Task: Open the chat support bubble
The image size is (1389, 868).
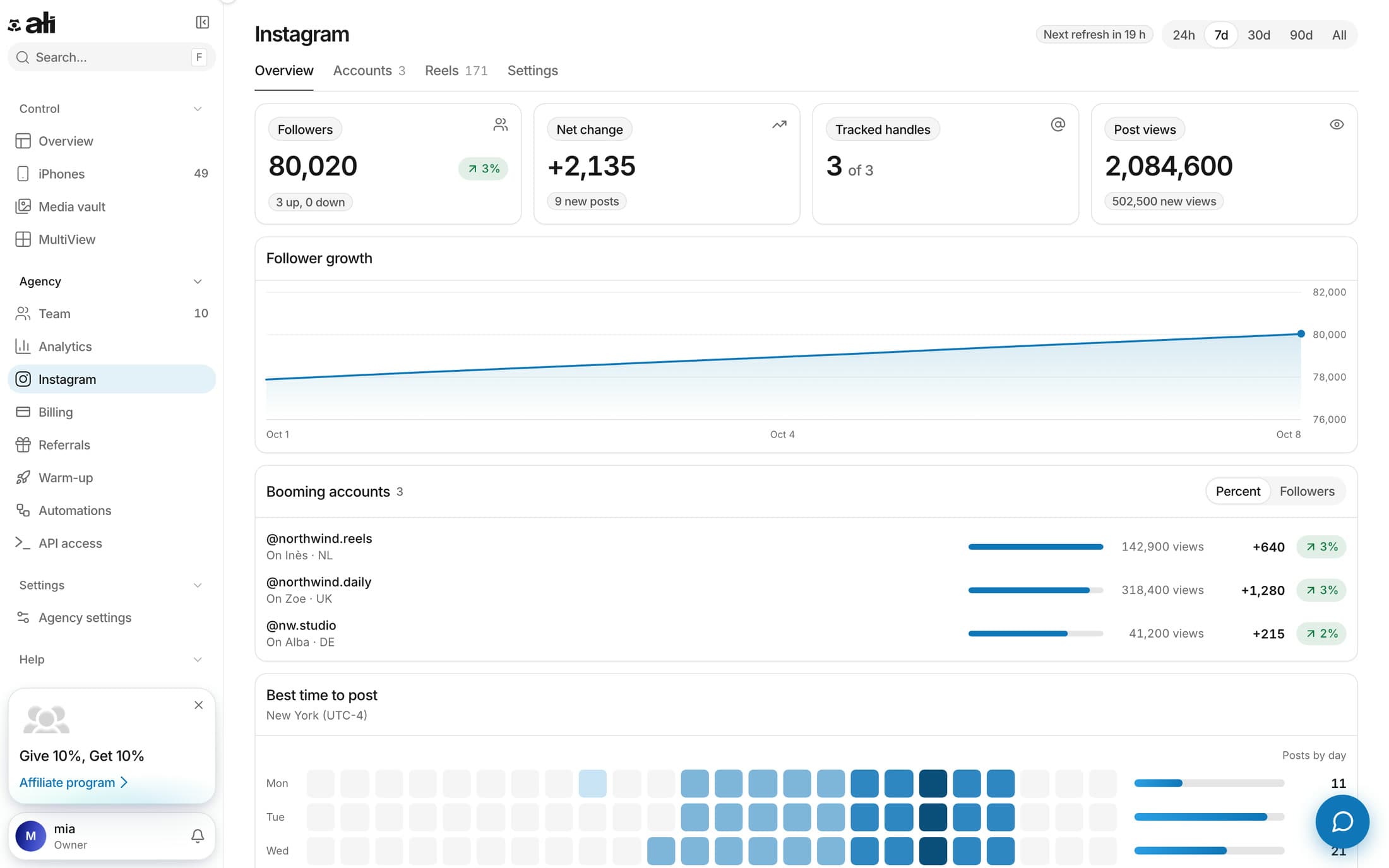Action: coord(1342,821)
